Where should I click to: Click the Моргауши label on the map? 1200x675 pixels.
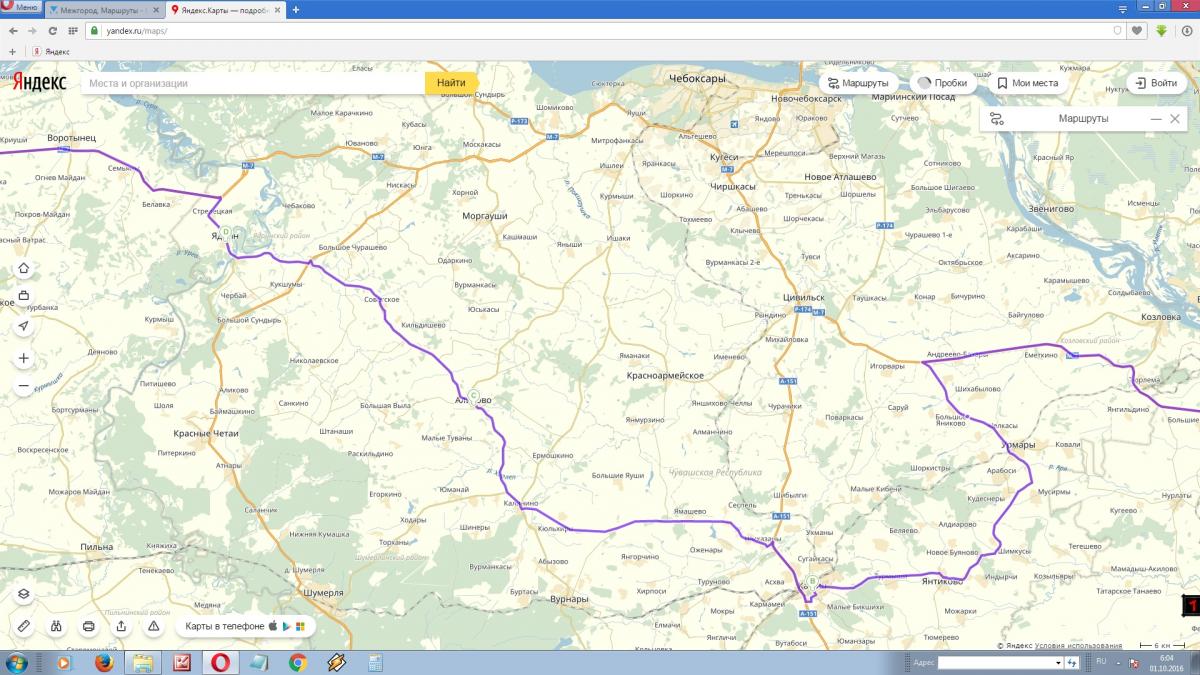485,216
